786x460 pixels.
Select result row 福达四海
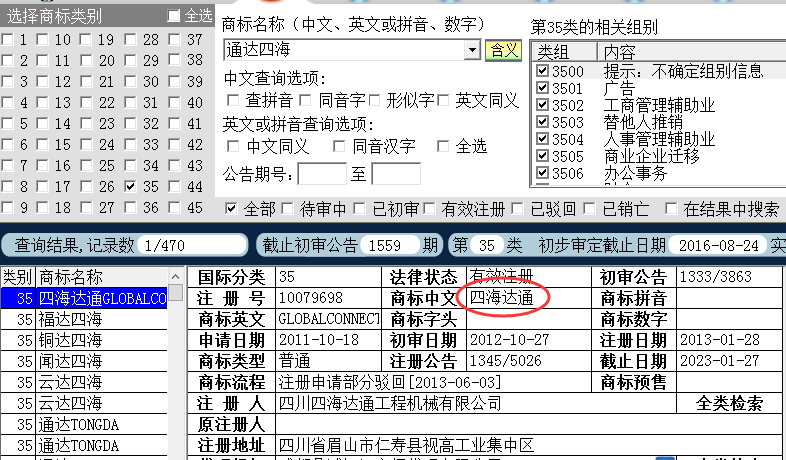[84, 319]
